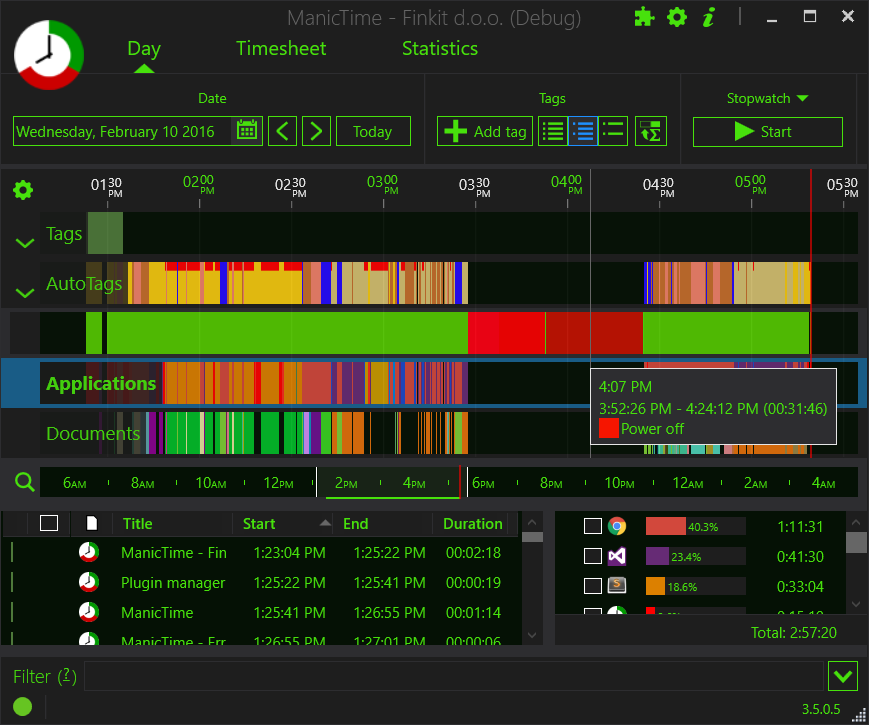
Task: Click the Chrome total time 1:11:31
Action: coord(800,526)
